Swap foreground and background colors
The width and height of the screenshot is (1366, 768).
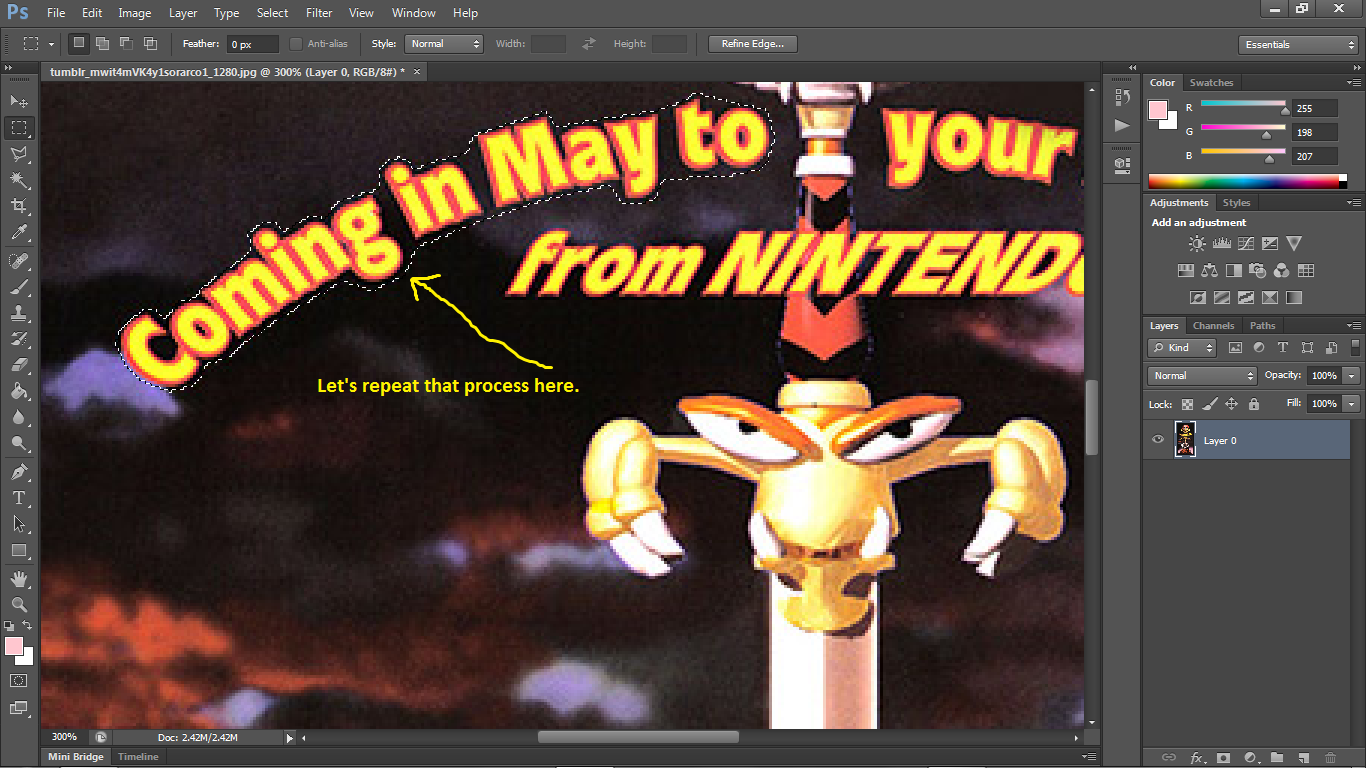(29, 625)
